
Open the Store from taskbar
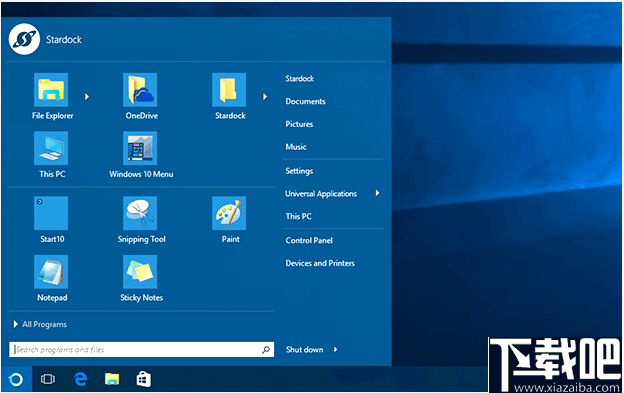143,379
